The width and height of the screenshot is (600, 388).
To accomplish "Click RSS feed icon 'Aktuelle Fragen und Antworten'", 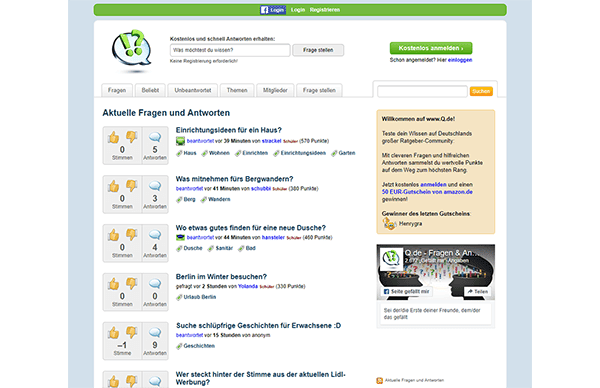I will (x=380, y=380).
